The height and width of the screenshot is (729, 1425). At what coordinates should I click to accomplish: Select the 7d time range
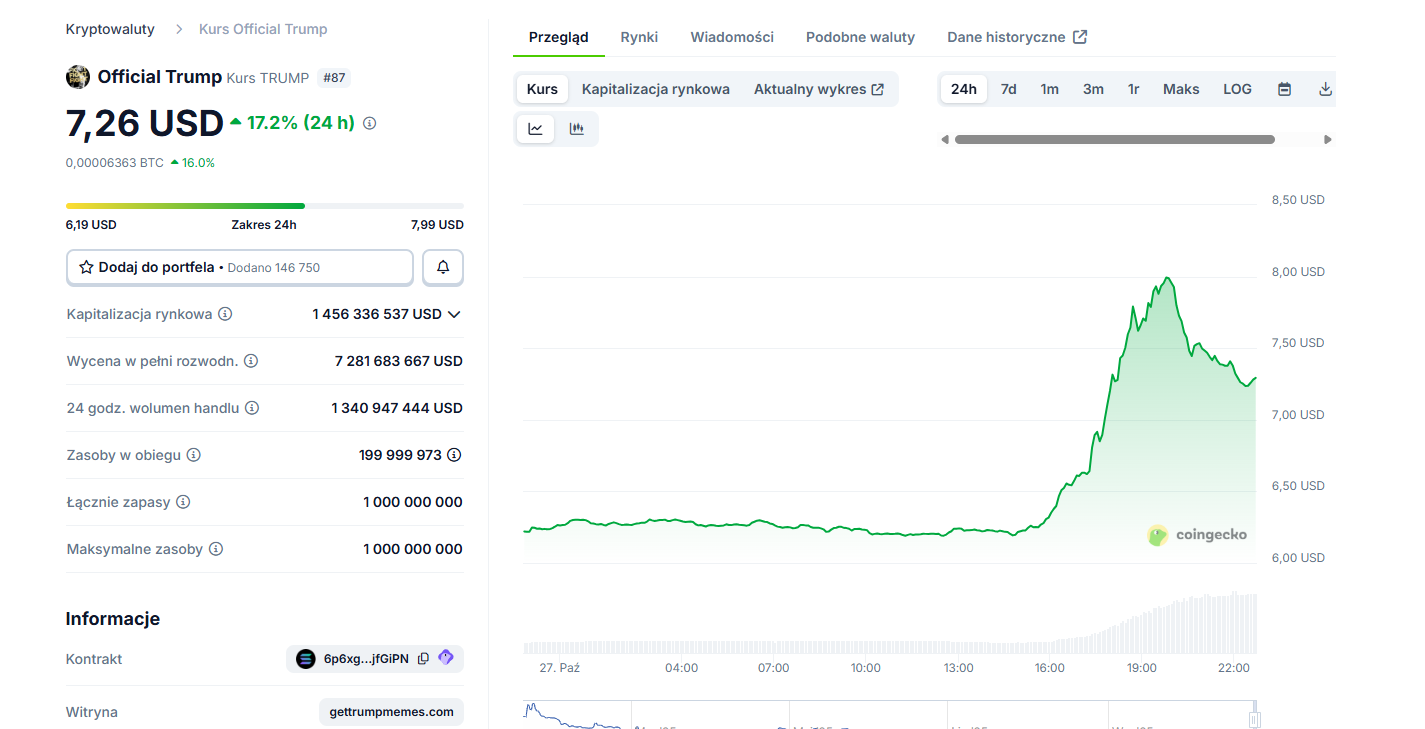pyautogui.click(x=1008, y=89)
